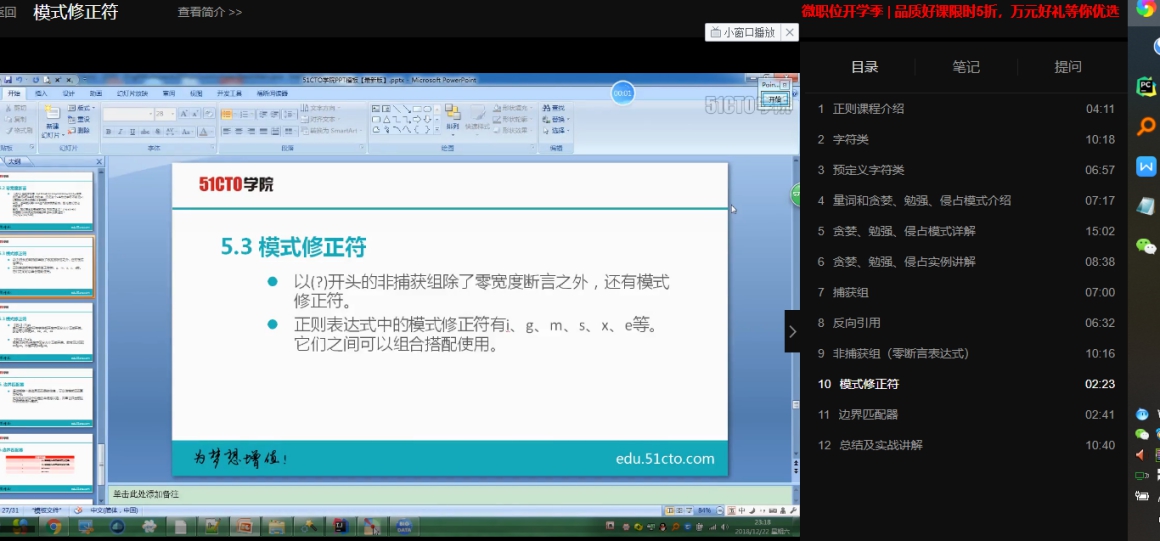Click the red 微职位开学季 promotion banner
1160x541 pixels.
[x=960, y=11]
